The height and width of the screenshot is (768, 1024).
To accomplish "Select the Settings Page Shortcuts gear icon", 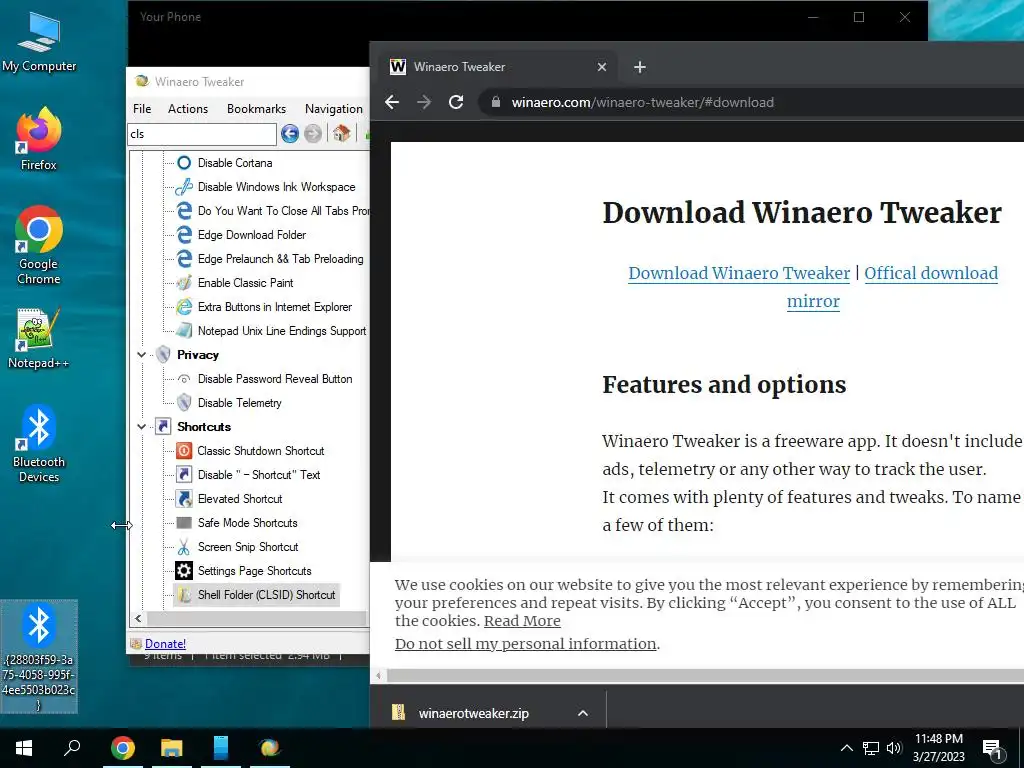I will (184, 571).
